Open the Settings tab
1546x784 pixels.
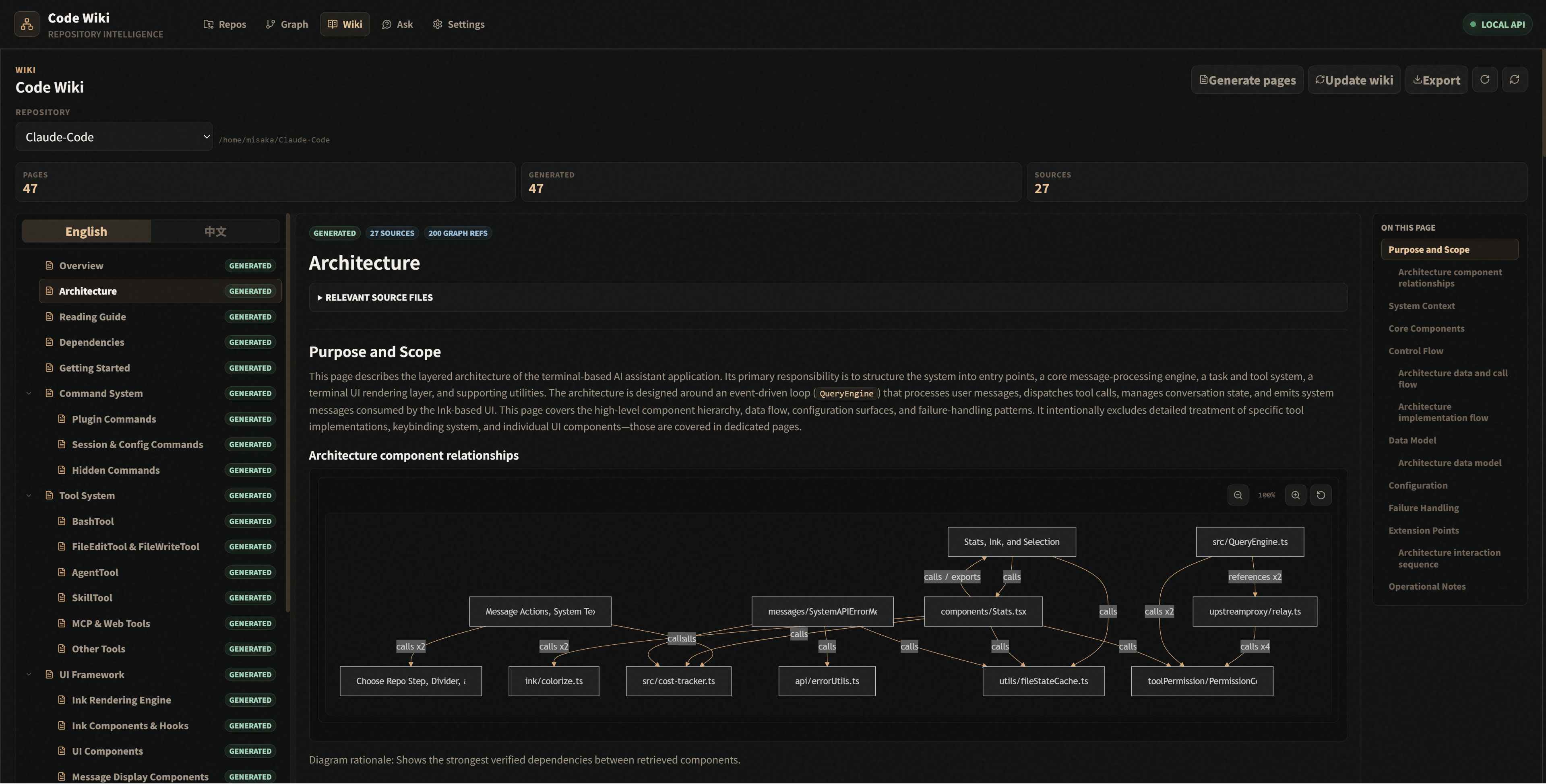pyautogui.click(x=459, y=25)
